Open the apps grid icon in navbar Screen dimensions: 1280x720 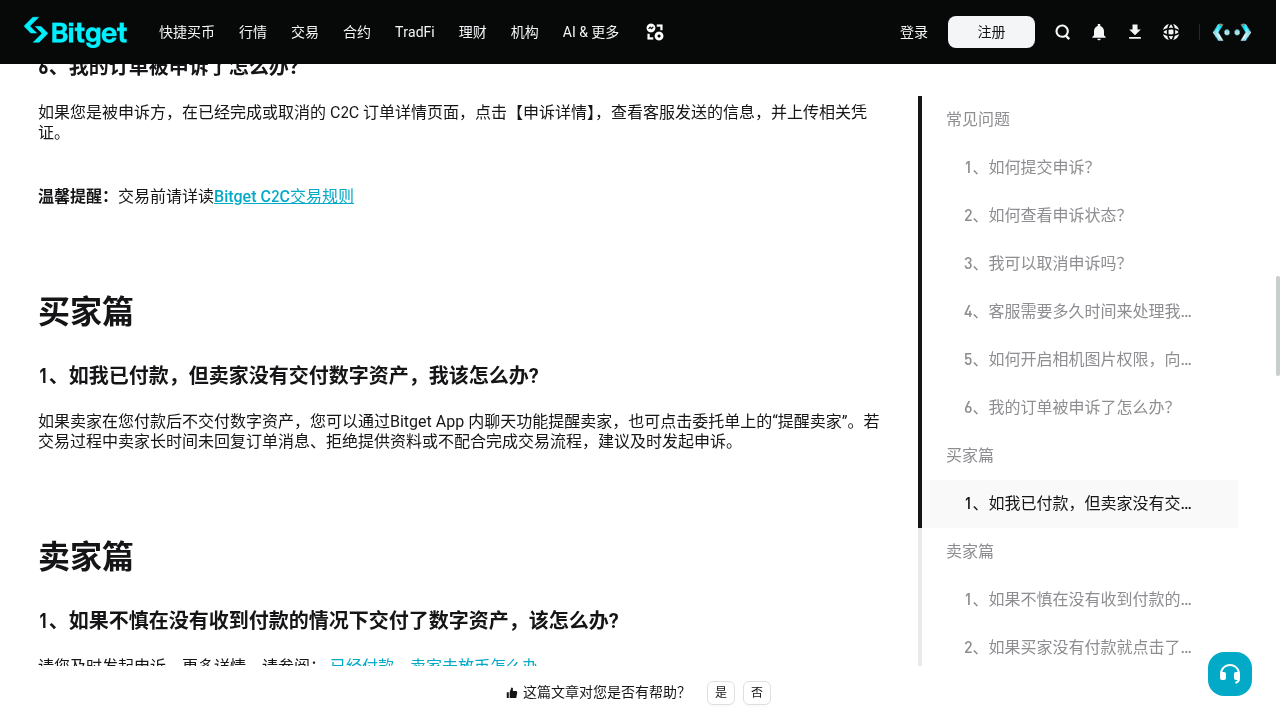655,32
